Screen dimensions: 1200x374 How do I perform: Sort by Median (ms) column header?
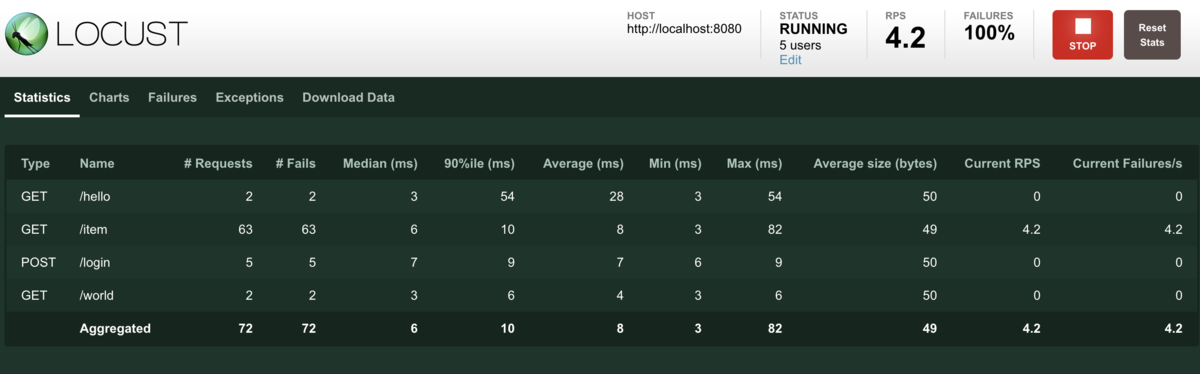(x=379, y=163)
